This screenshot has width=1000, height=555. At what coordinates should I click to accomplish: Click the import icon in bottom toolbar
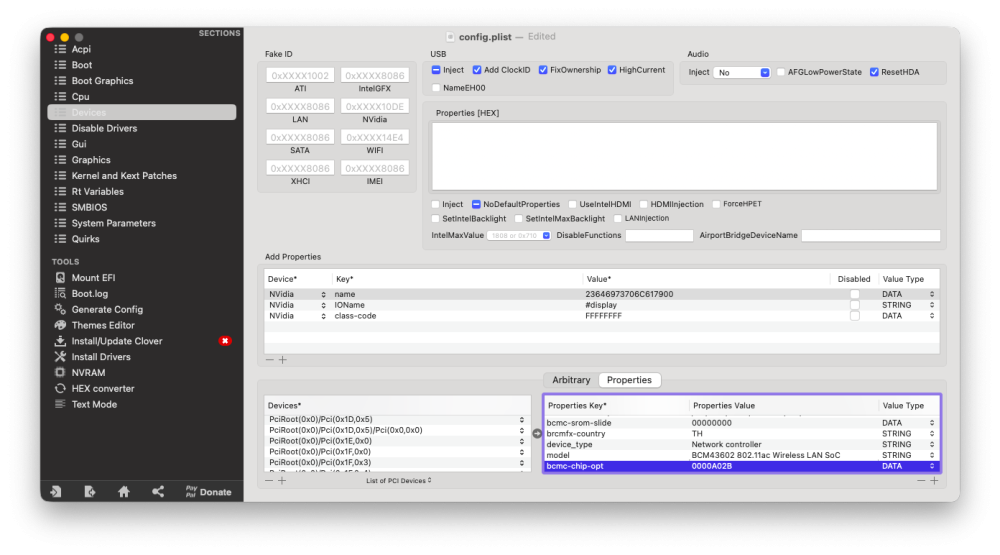[56, 492]
